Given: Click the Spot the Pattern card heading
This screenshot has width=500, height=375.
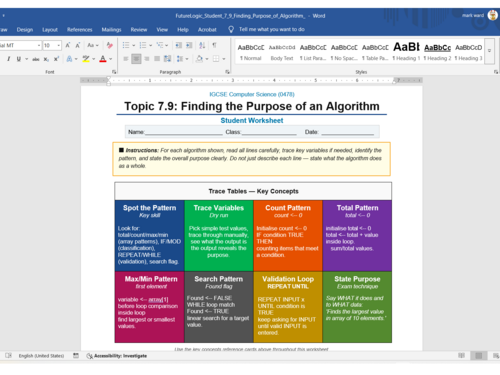Looking at the screenshot, I should coord(149,208).
